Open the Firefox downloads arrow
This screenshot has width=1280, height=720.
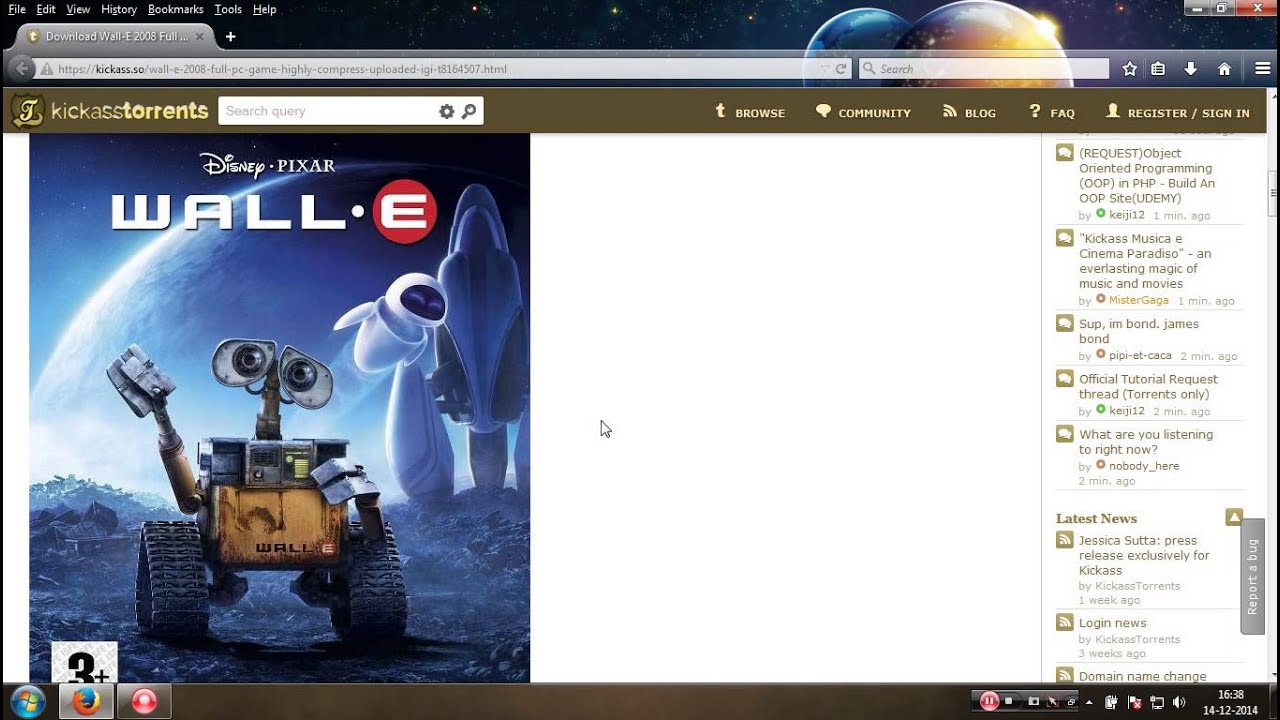pyautogui.click(x=1190, y=69)
